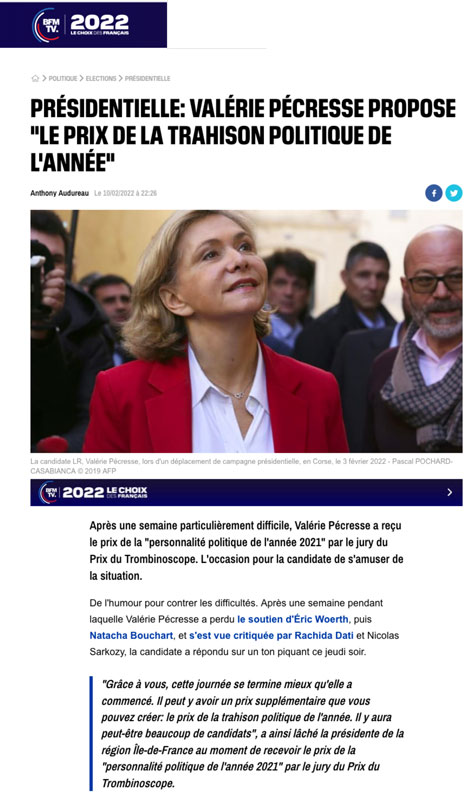Click the arrow on the 2022 Le Choix banner
The image size is (476, 800).
[449, 492]
